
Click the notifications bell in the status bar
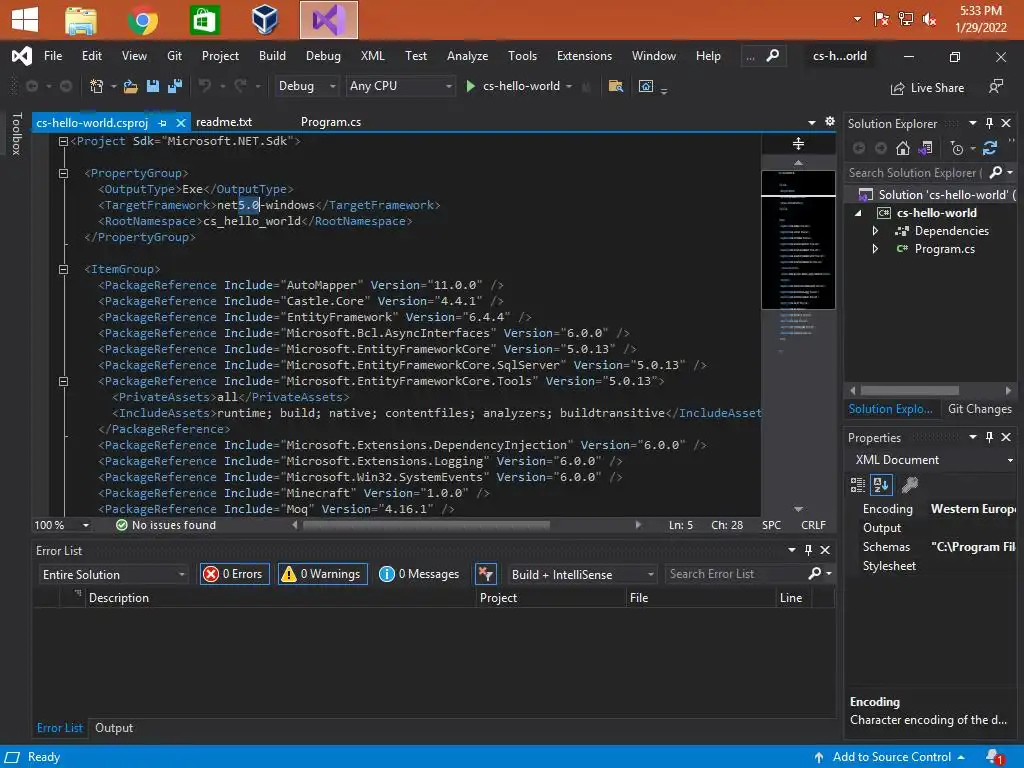tap(995, 757)
